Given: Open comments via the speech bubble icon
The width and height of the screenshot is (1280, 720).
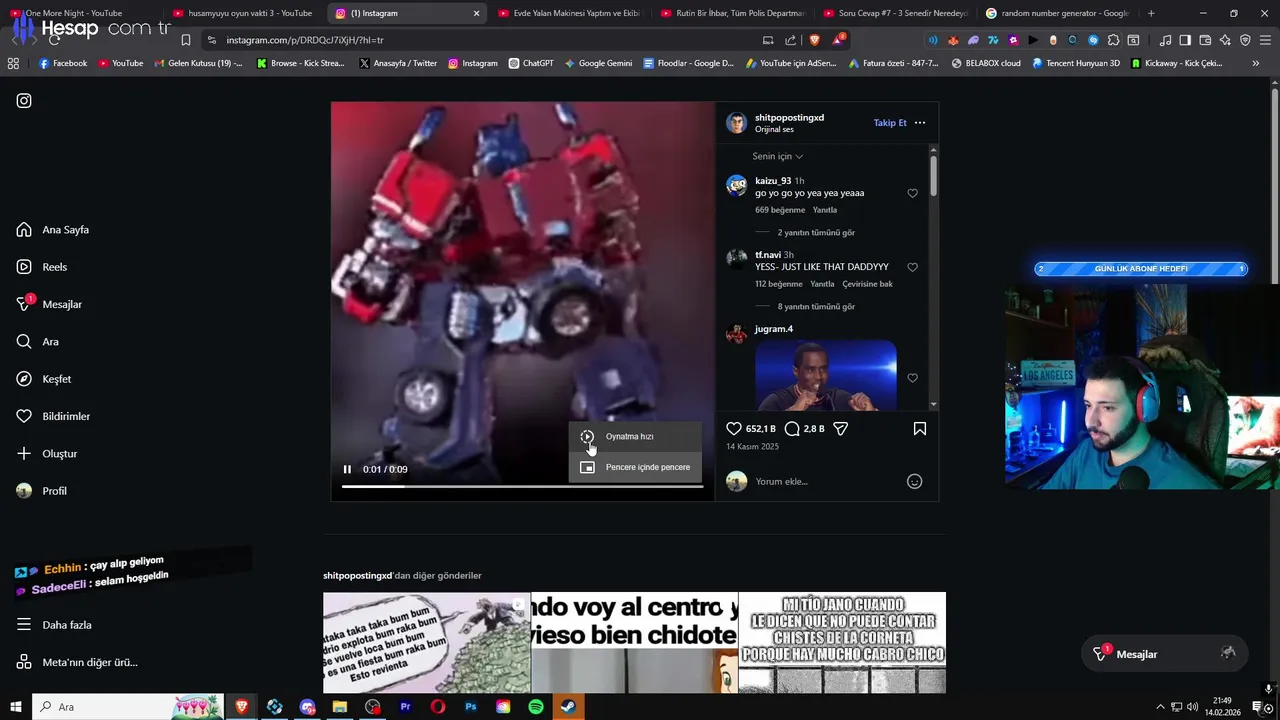Looking at the screenshot, I should click(792, 429).
